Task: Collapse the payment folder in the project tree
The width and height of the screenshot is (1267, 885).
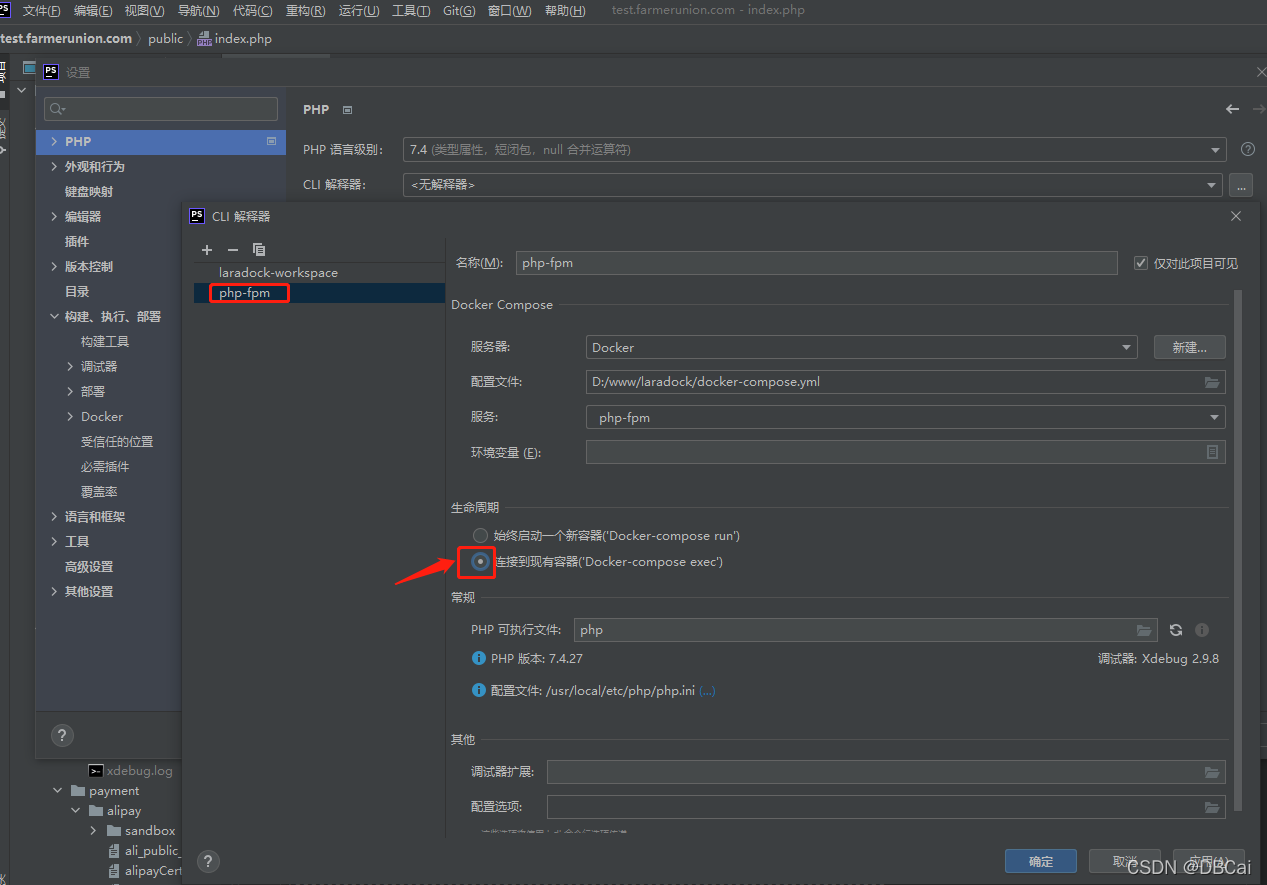Action: pos(58,791)
